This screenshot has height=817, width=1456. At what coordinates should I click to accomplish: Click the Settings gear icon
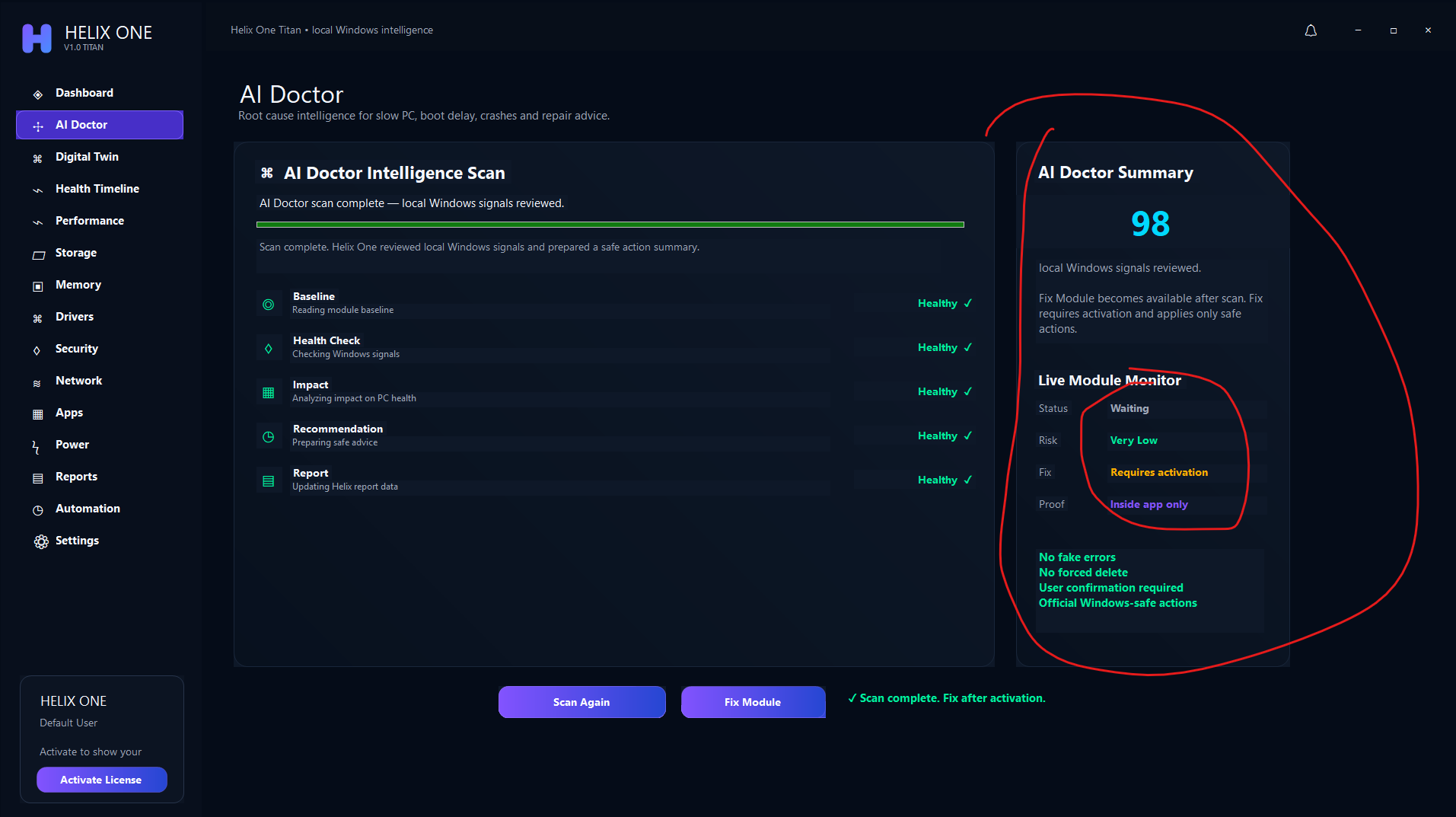[x=41, y=541]
